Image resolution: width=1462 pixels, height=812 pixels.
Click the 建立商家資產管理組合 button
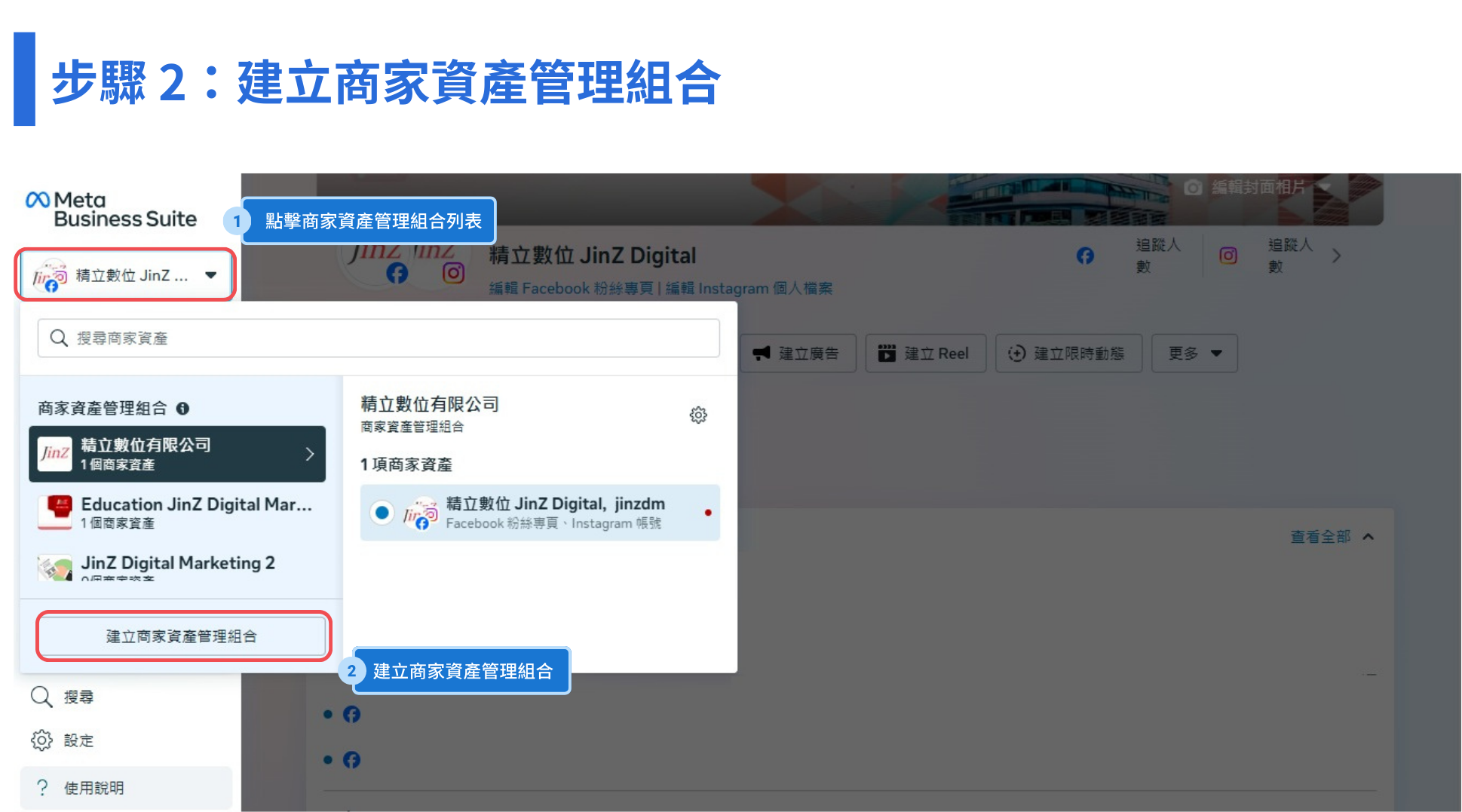[182, 636]
